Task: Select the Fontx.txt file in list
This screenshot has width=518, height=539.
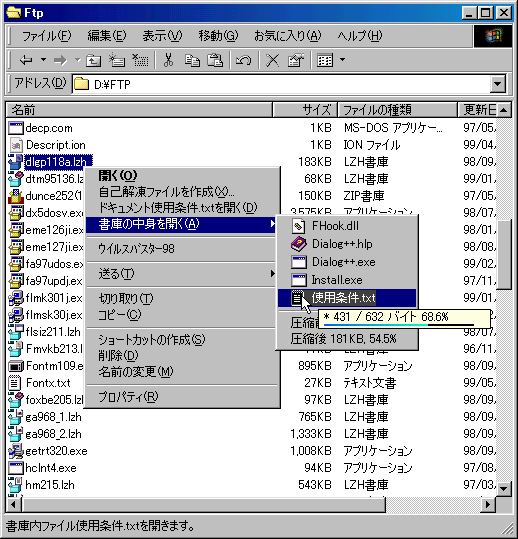Action: (48, 383)
